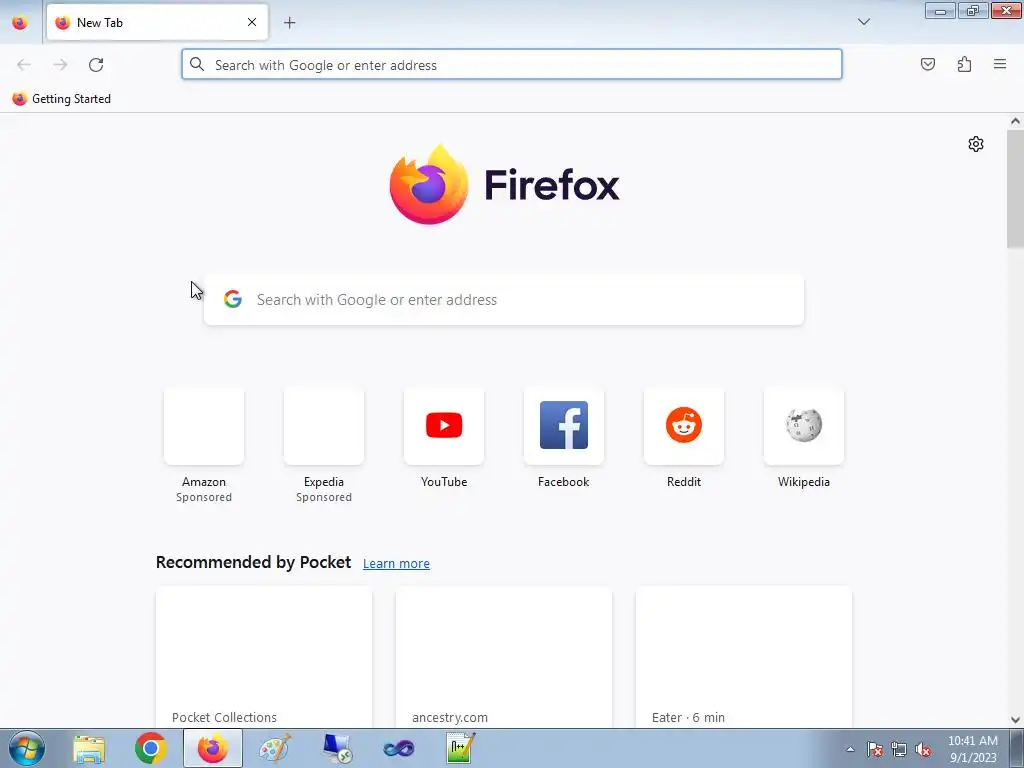Image resolution: width=1024 pixels, height=768 pixels.
Task: Open the Firefox application menu
Action: 1000,64
